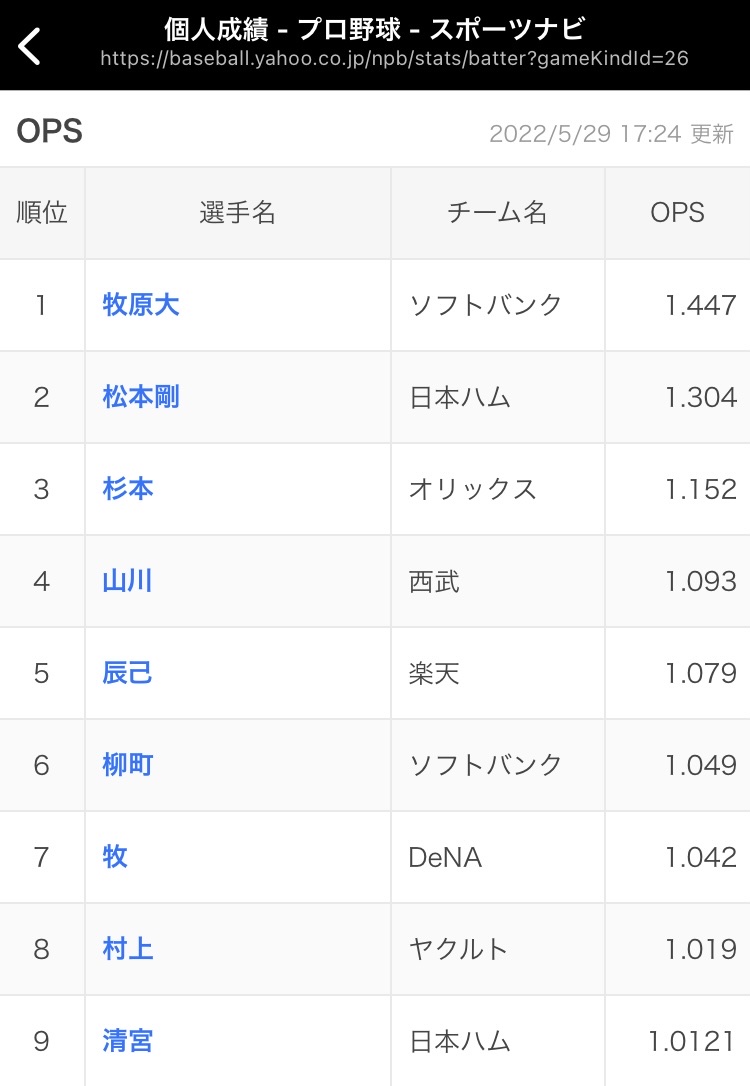
Task: Open player link 清宮
Action: [127, 1040]
